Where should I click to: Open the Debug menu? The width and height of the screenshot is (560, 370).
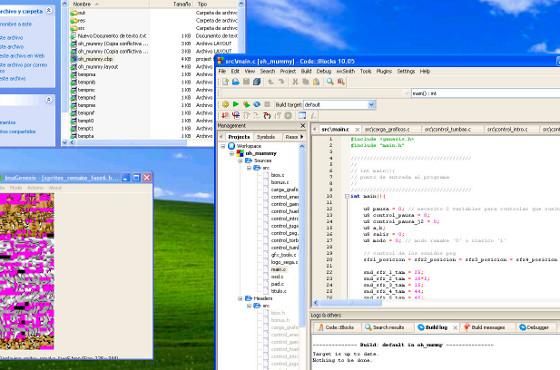[x=324, y=71]
